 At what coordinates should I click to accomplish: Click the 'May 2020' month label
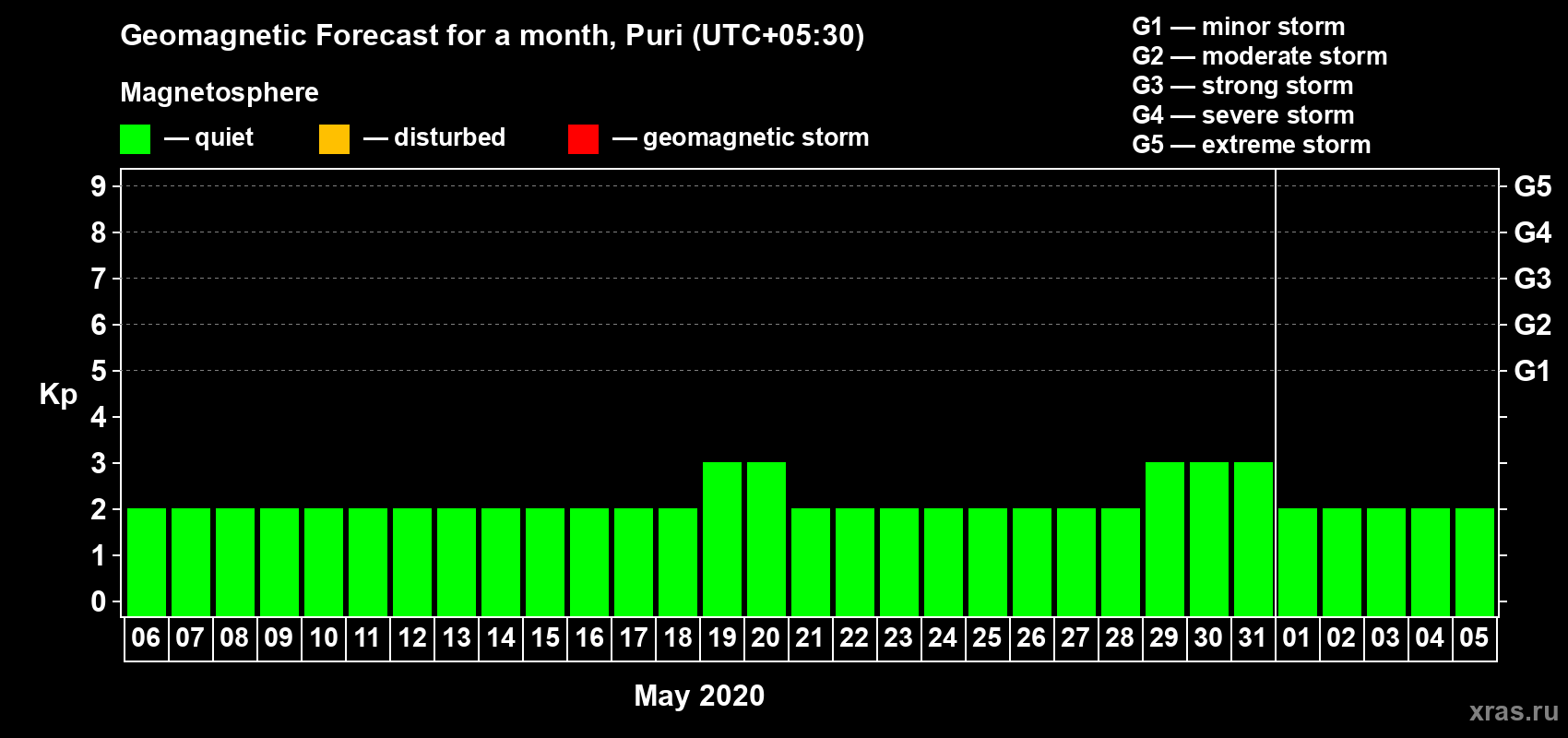699,695
